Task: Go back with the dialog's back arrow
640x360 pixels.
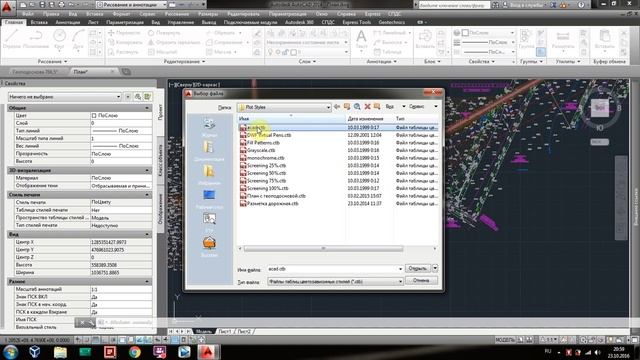Action: point(337,107)
